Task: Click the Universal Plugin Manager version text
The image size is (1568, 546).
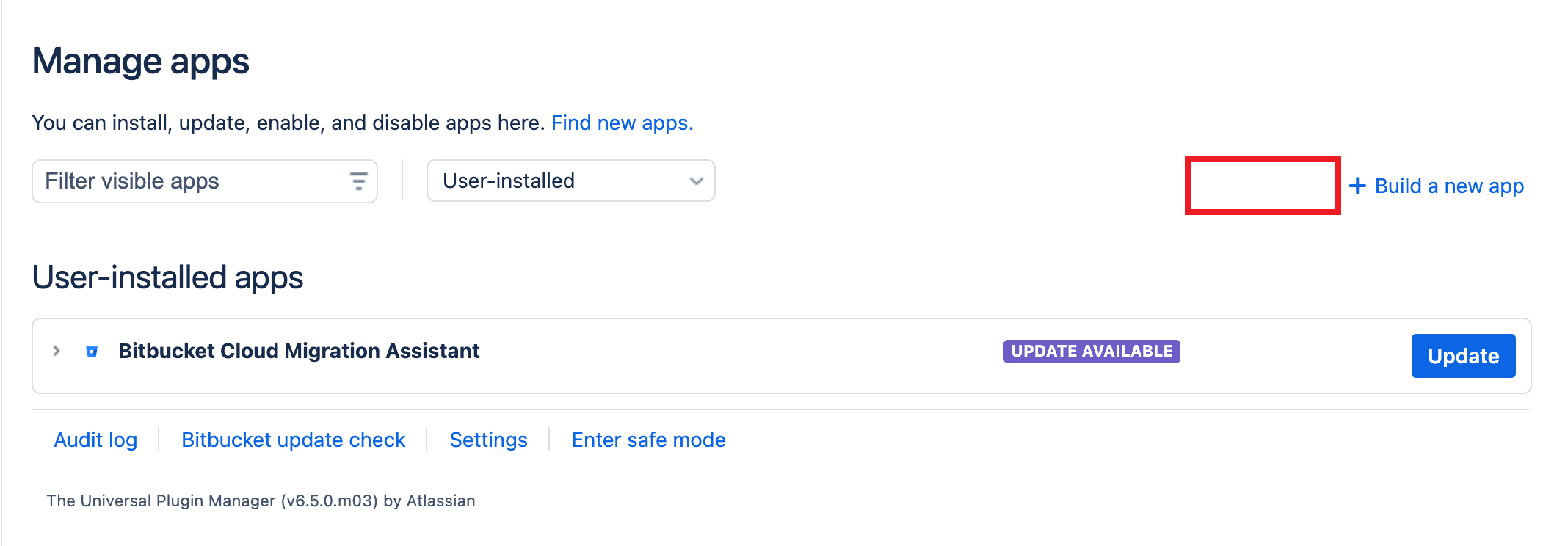Action: click(x=261, y=501)
